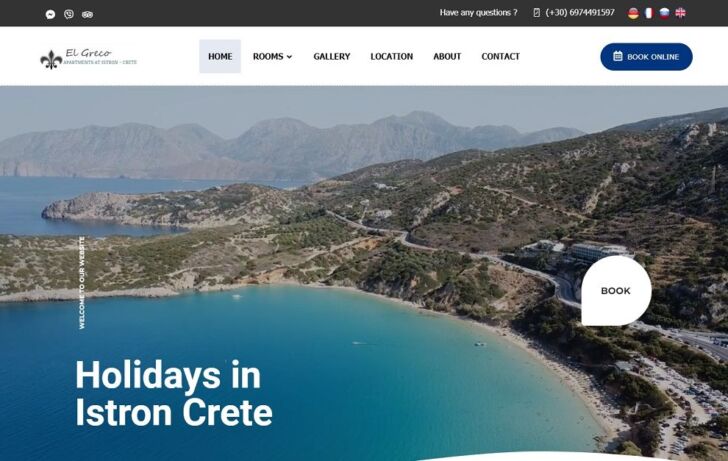Click the phone icon beside the number

pos(537,13)
